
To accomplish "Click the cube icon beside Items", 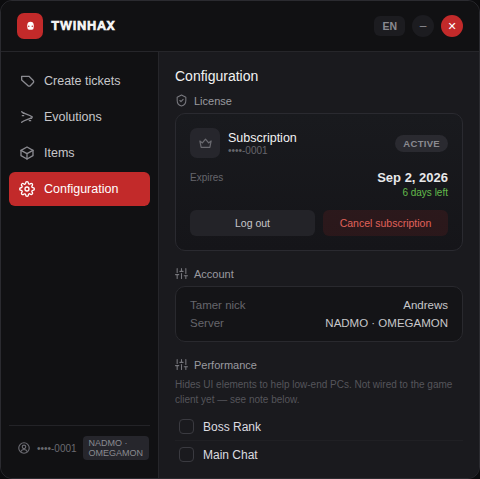I will 27,153.
